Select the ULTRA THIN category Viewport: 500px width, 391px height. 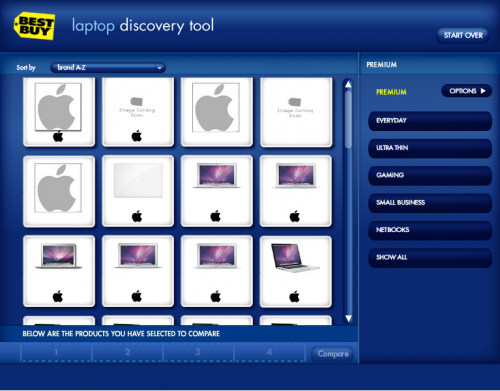430,148
